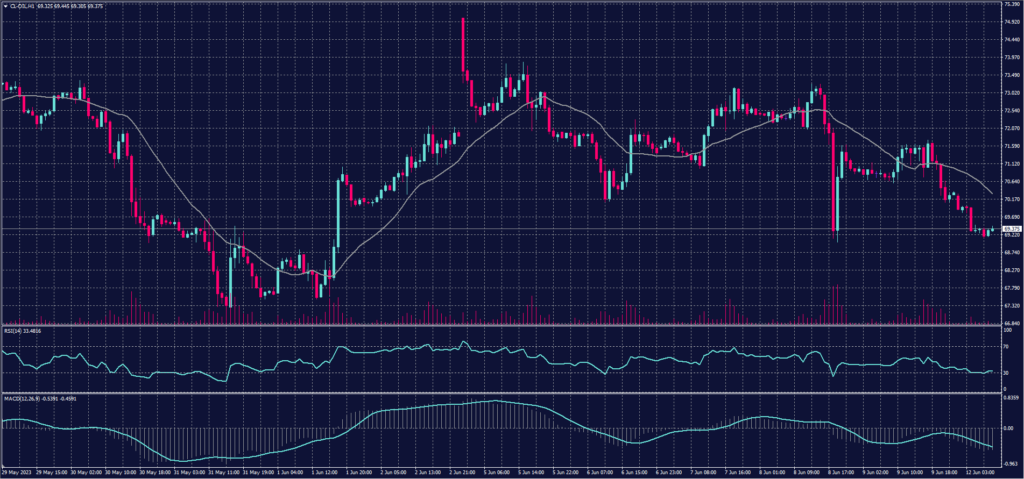Click the separator between RSI and MACD panels
This screenshot has height=479, width=1024.
click(500, 393)
